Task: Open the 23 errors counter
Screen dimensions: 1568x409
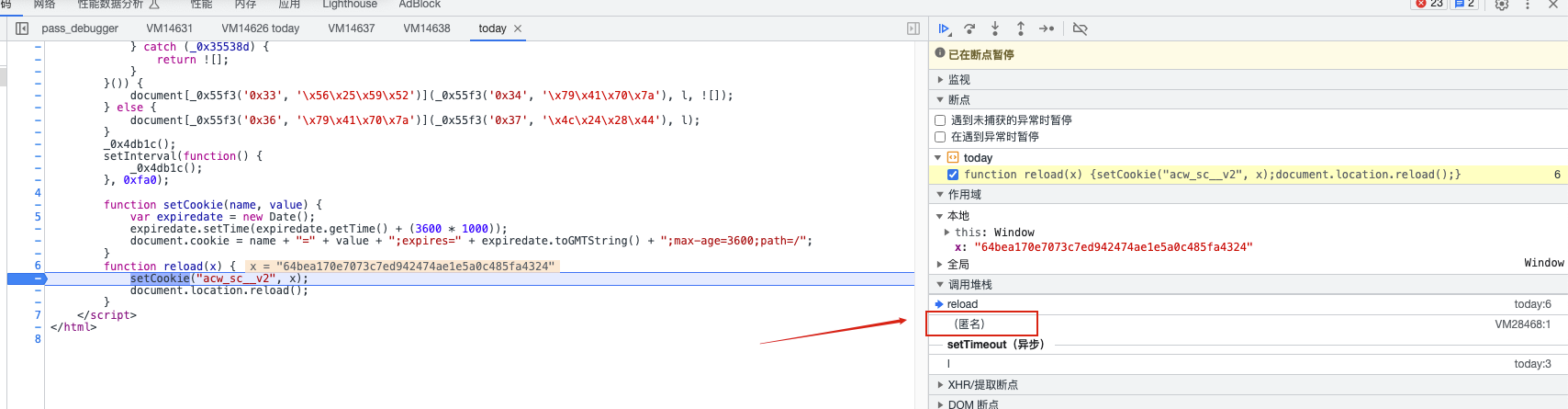Action: pos(1430,4)
